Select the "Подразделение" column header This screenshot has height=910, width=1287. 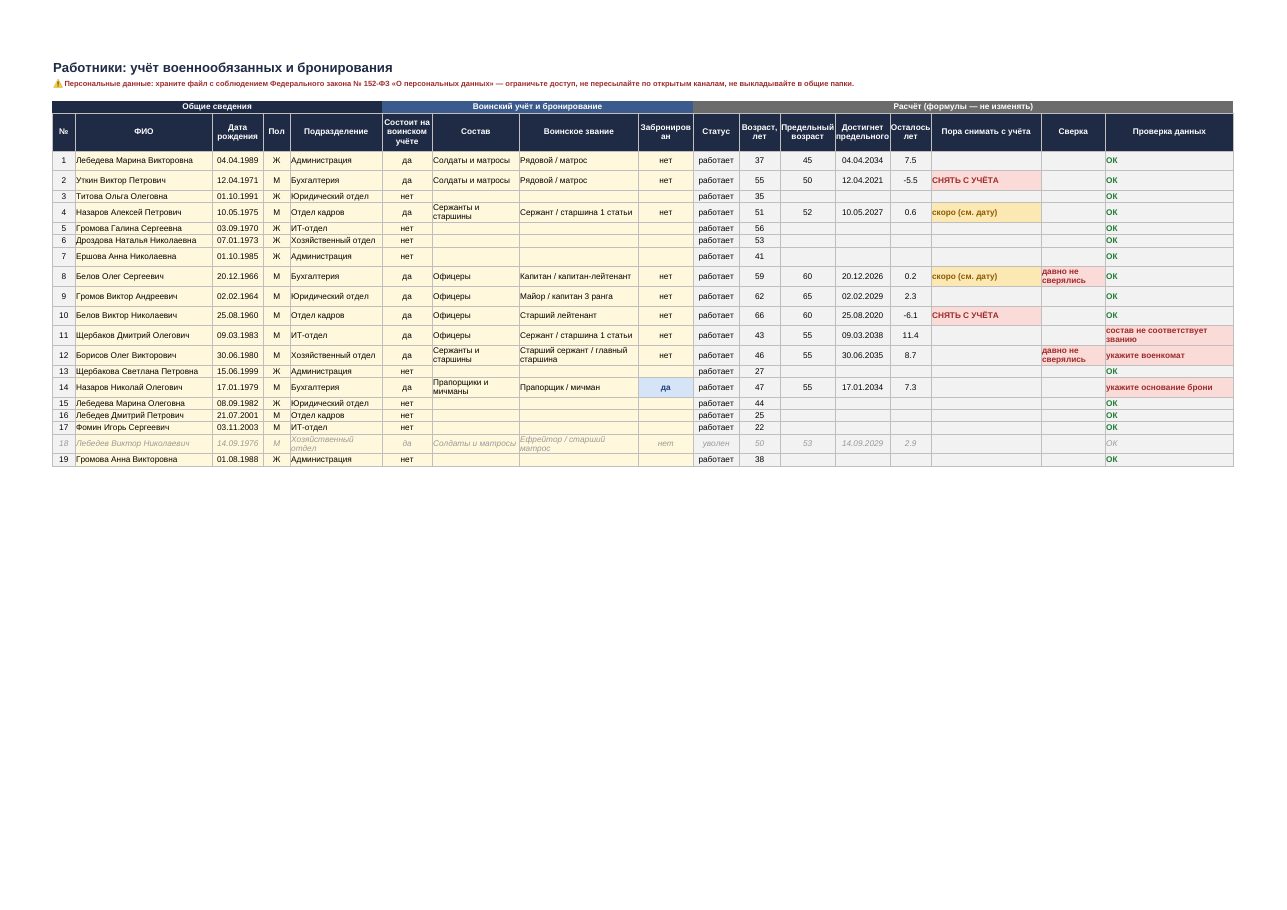click(x=336, y=132)
